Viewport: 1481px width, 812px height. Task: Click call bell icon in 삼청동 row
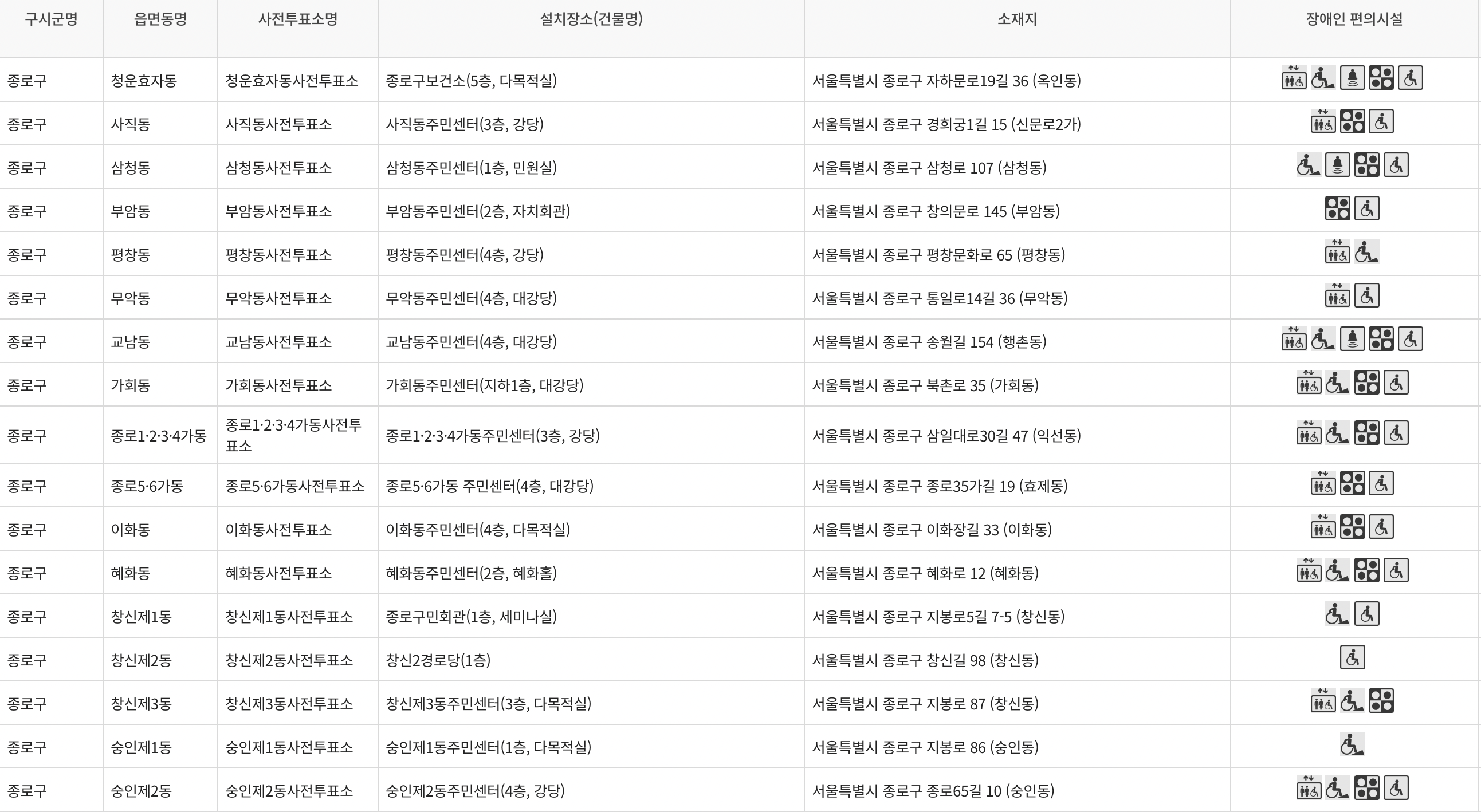coord(1337,165)
